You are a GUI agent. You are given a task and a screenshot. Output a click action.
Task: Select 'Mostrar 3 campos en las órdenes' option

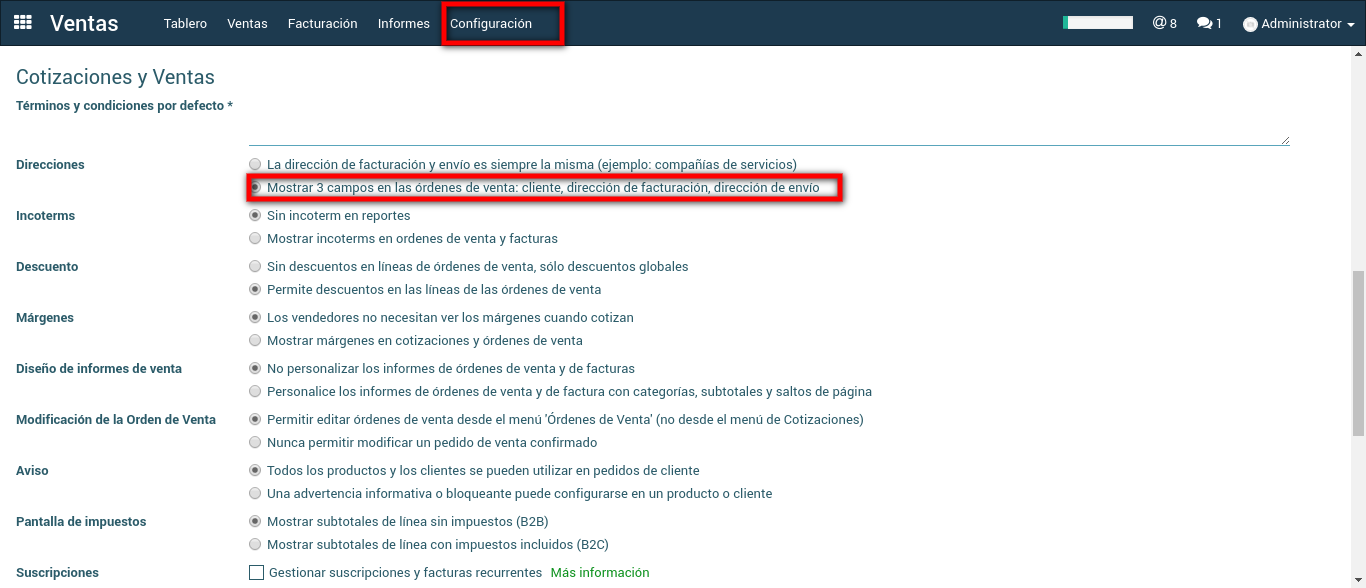[256, 187]
